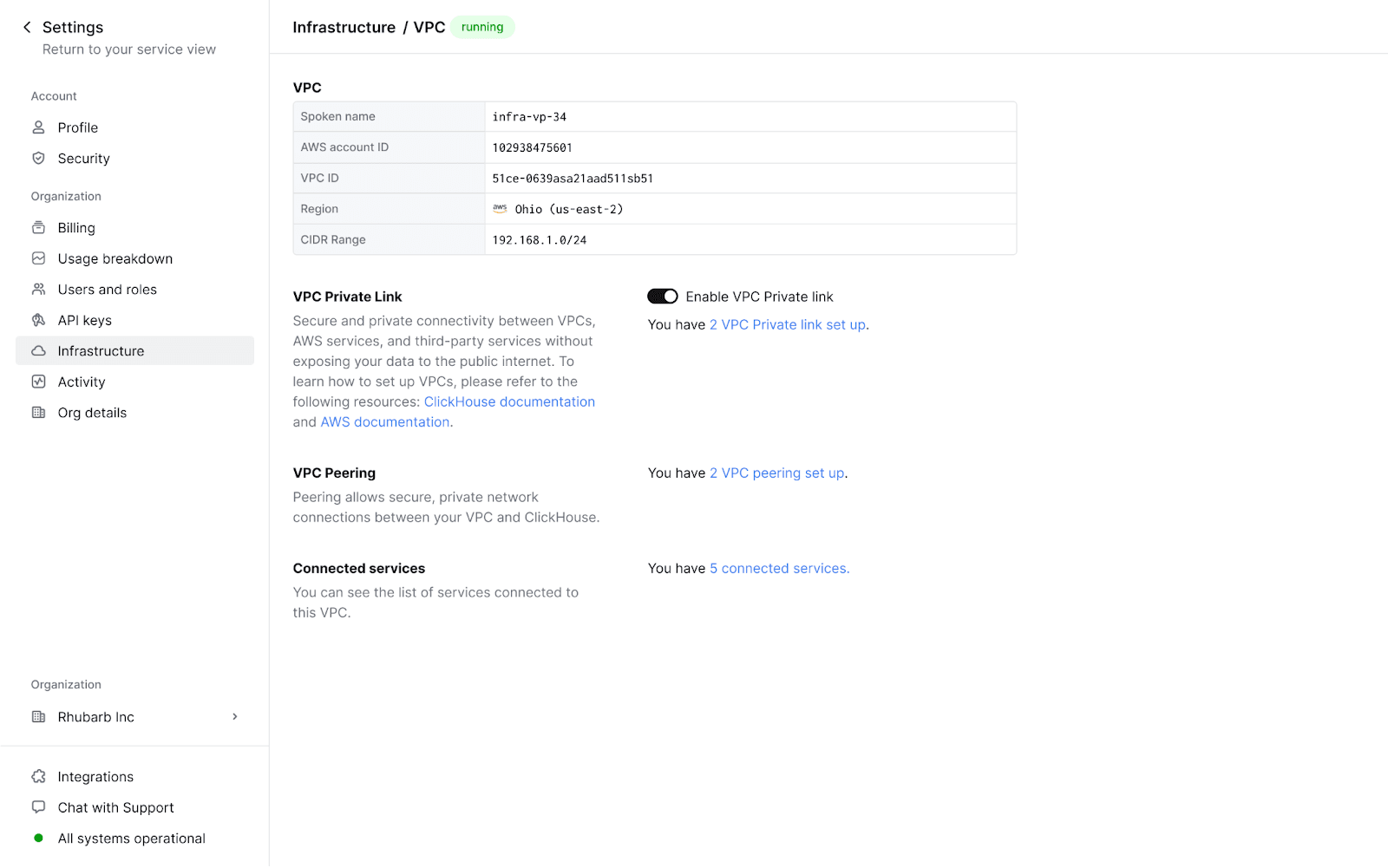Click the All systems operational status
The height and width of the screenshot is (868, 1388).
[131, 839]
